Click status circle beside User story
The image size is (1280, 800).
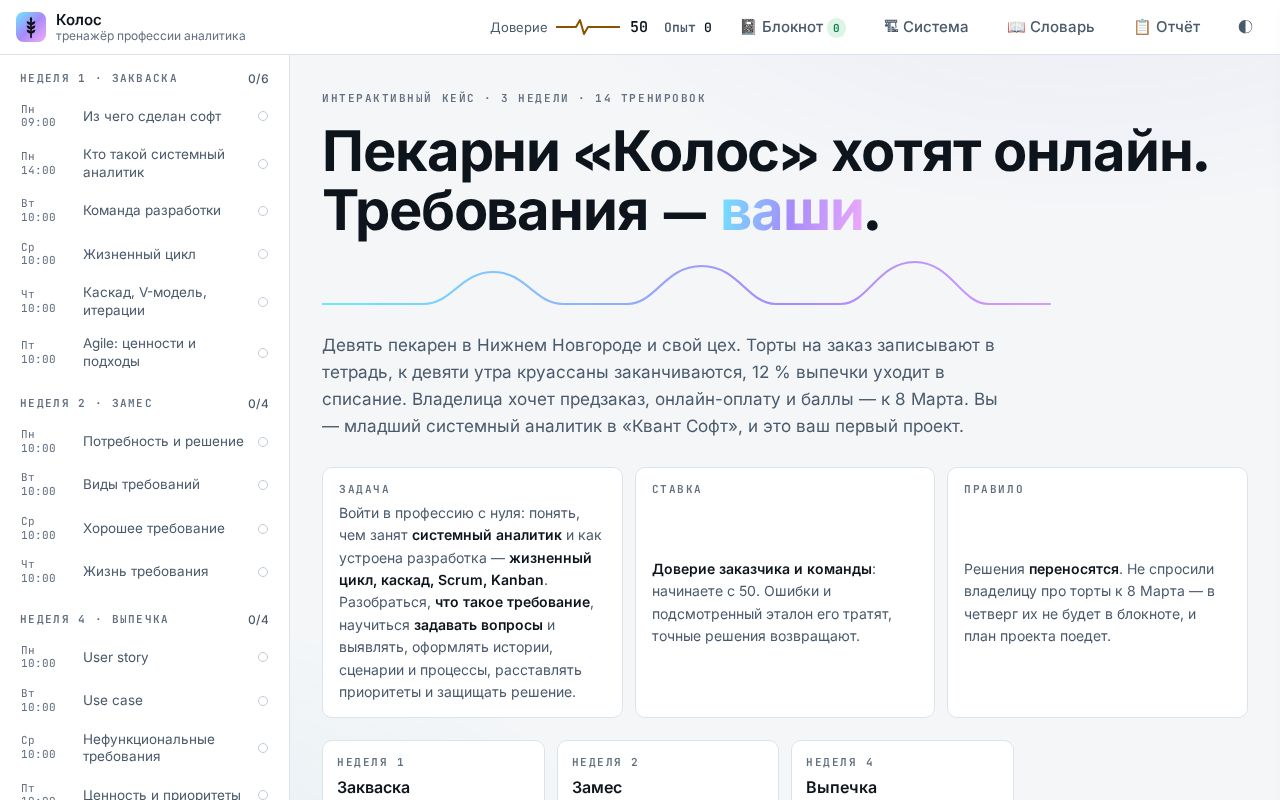263,657
